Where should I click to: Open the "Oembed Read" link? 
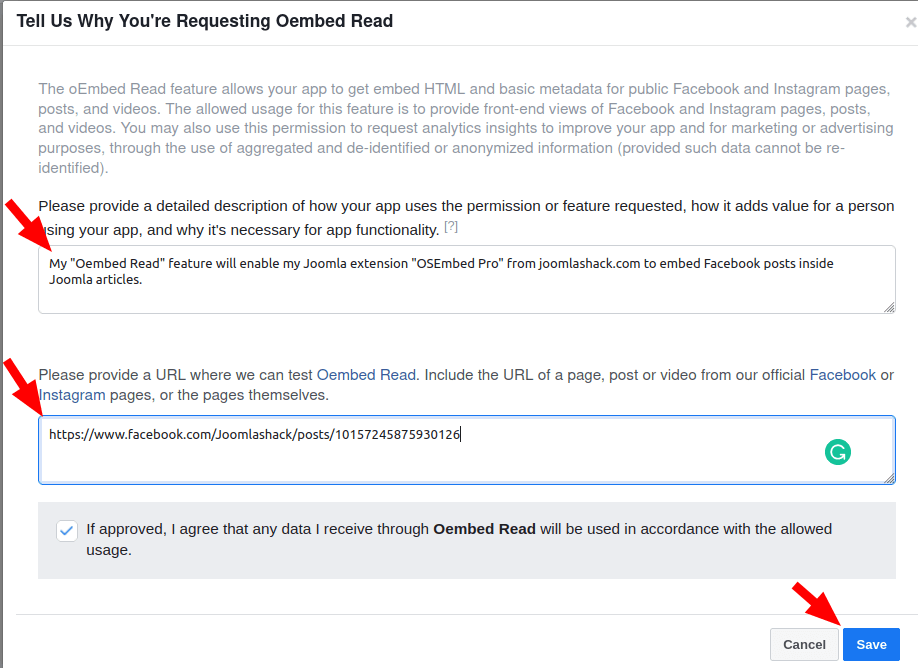click(x=365, y=375)
